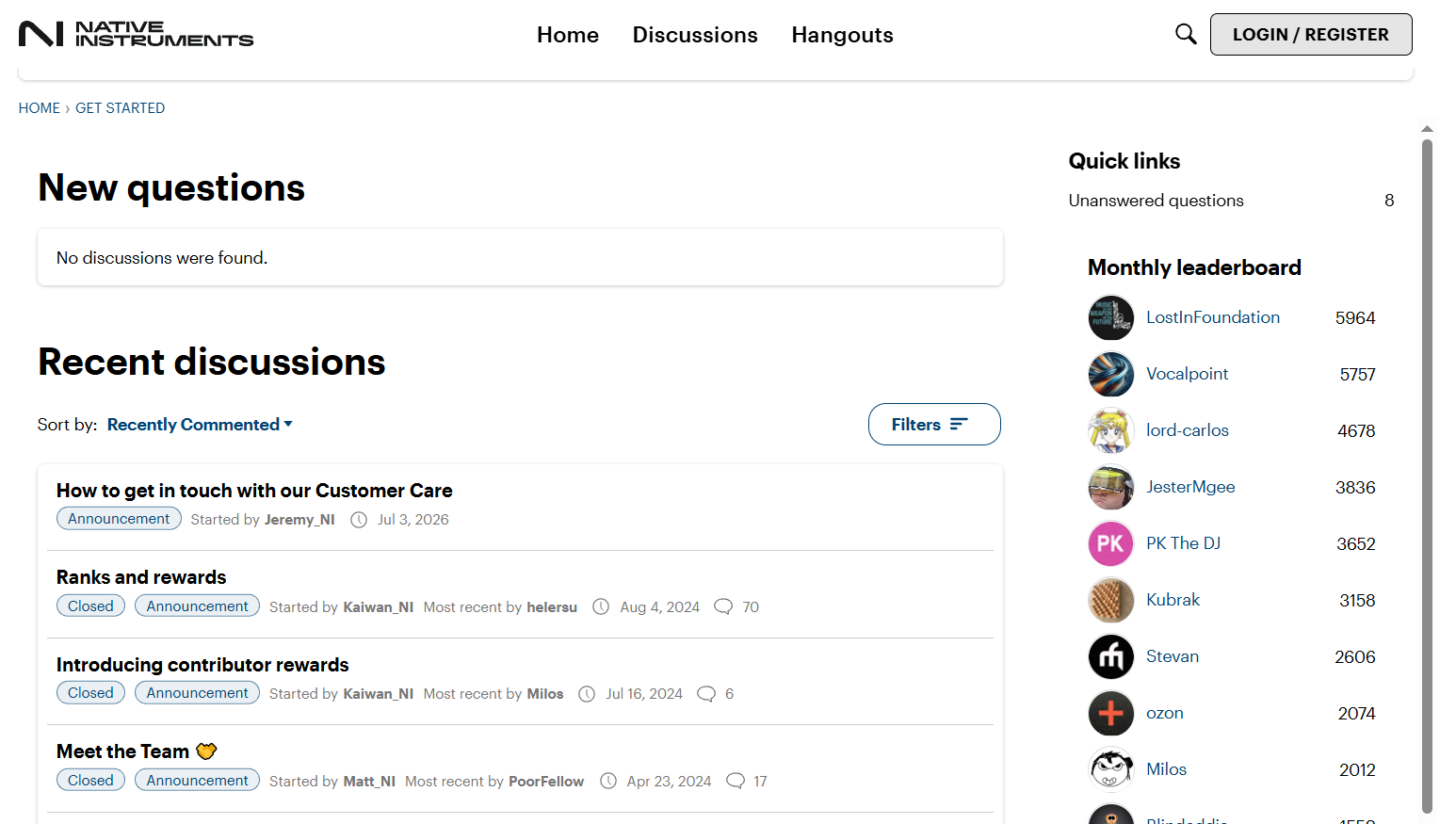Click clock icon beside Jul 3, 2026
This screenshot has width=1456, height=824.
coord(359,520)
